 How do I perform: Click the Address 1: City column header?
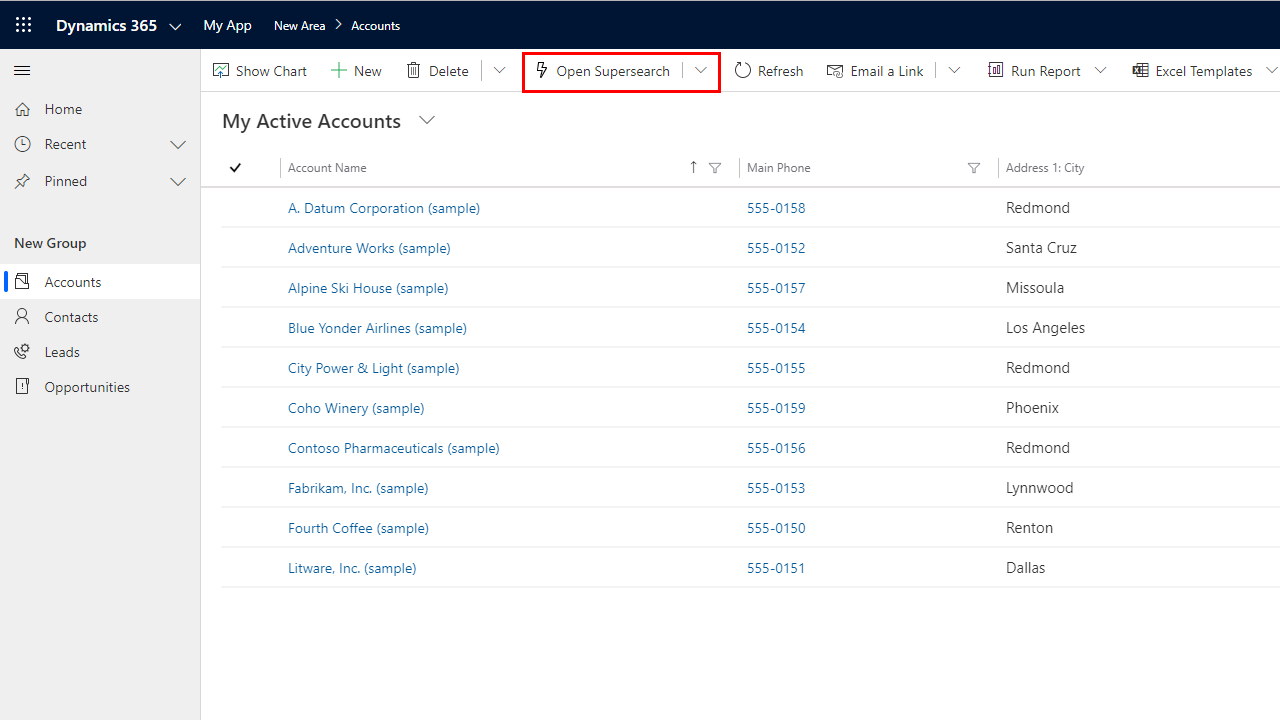(1045, 168)
